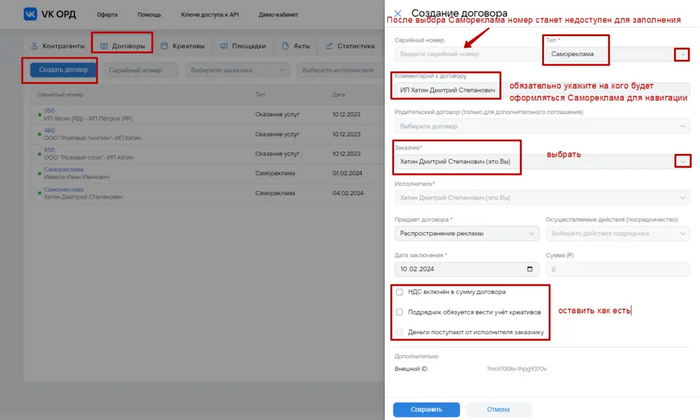Click the Статистика chart icon
Screen dimensions: 700x420
click(x=329, y=46)
